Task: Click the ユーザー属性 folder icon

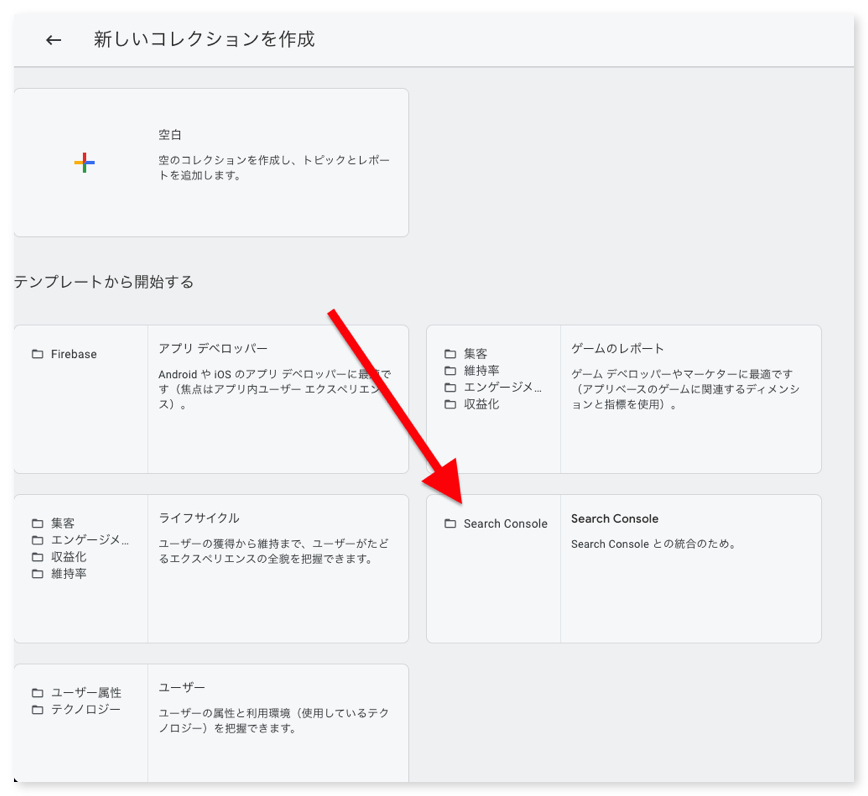Action: coord(38,693)
